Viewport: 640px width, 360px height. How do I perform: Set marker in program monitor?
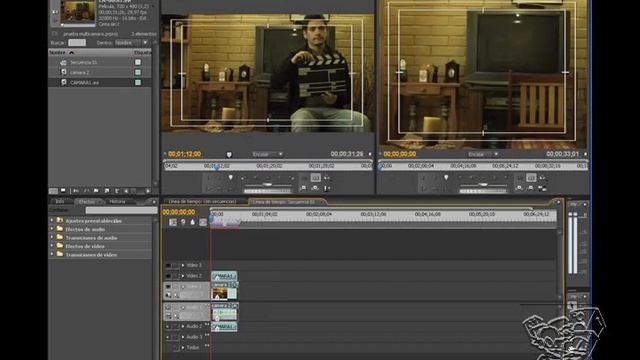click(x=446, y=178)
